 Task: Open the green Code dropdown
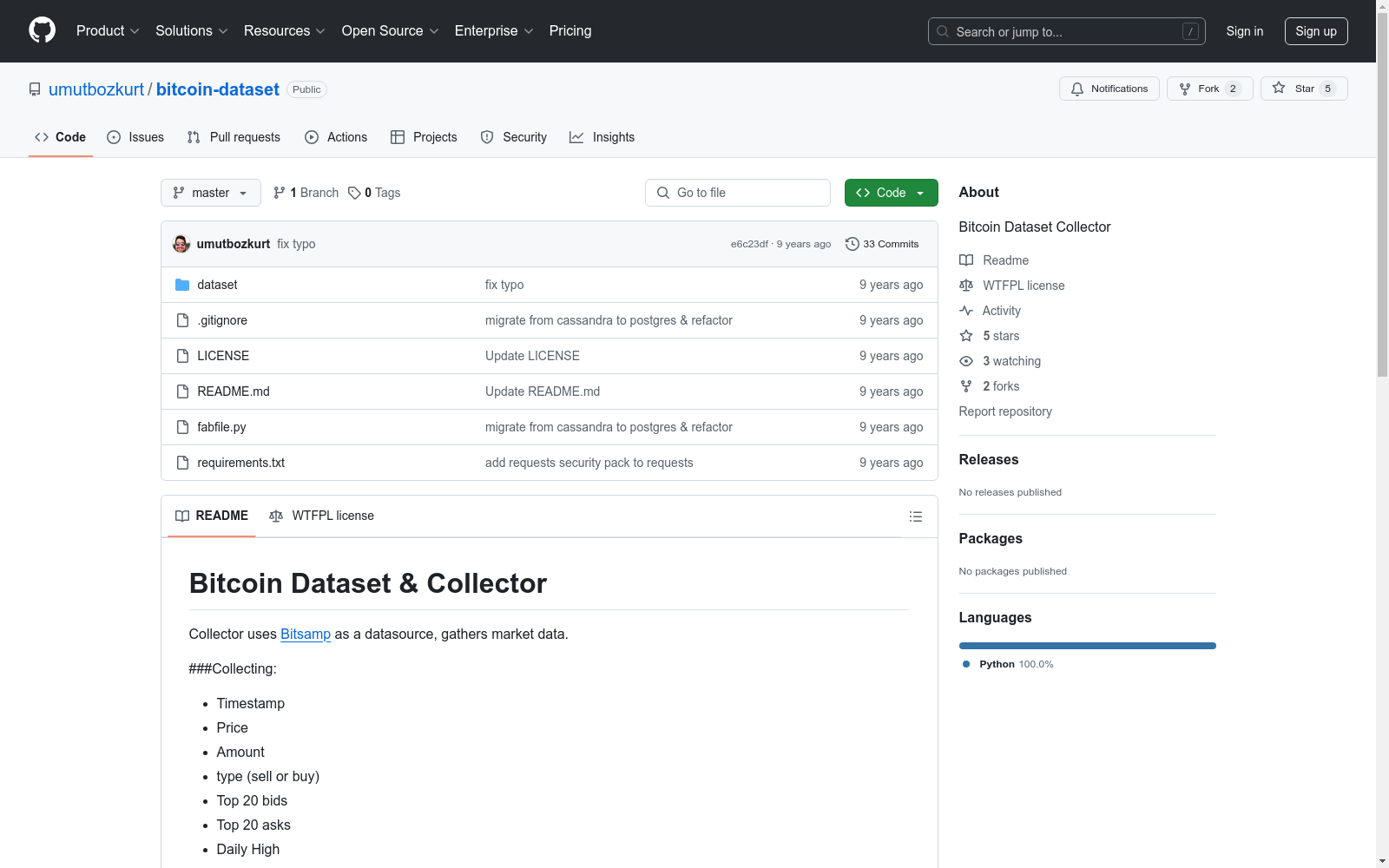pos(891,193)
